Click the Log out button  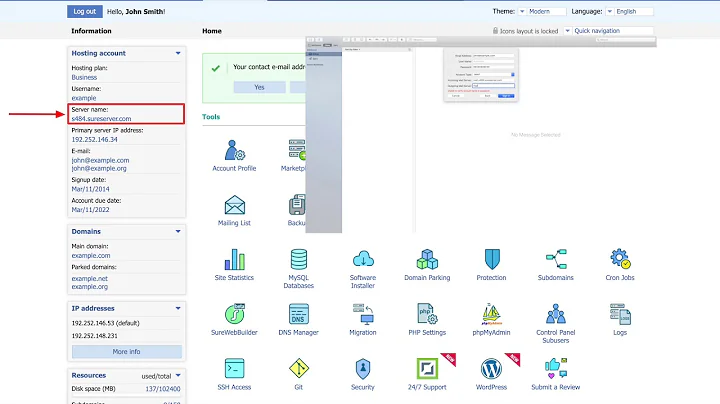tap(85, 11)
